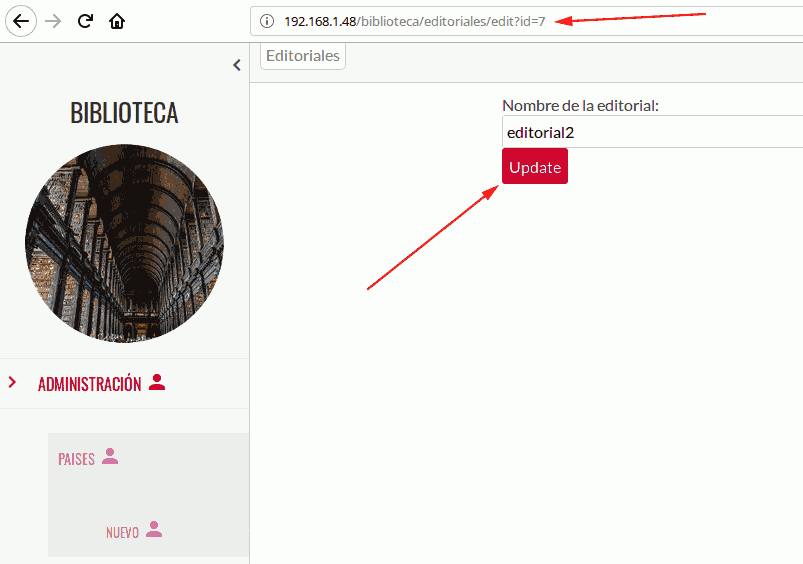Click the user icon beside PAISES
Viewport: 803px width, 564px height.
(x=110, y=456)
